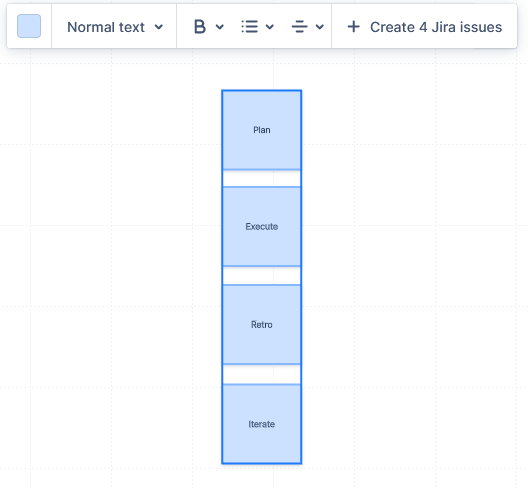Select the Plan sticky note

tap(262, 130)
